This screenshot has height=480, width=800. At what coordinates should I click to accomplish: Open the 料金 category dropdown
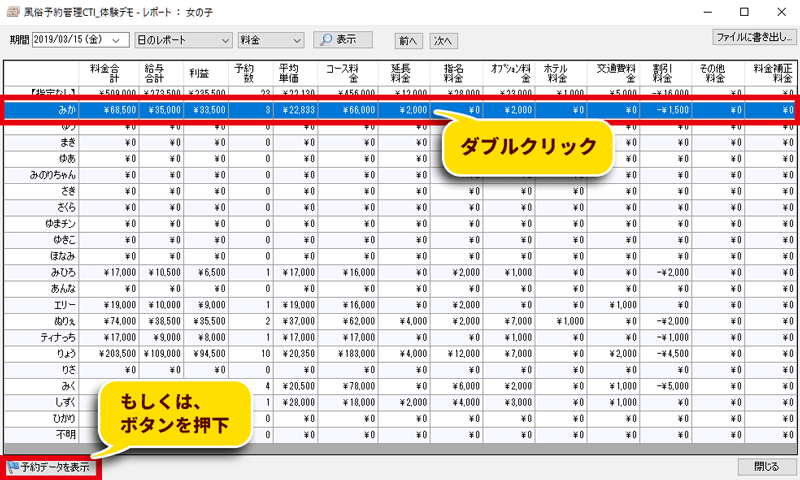pyautogui.click(x=296, y=40)
